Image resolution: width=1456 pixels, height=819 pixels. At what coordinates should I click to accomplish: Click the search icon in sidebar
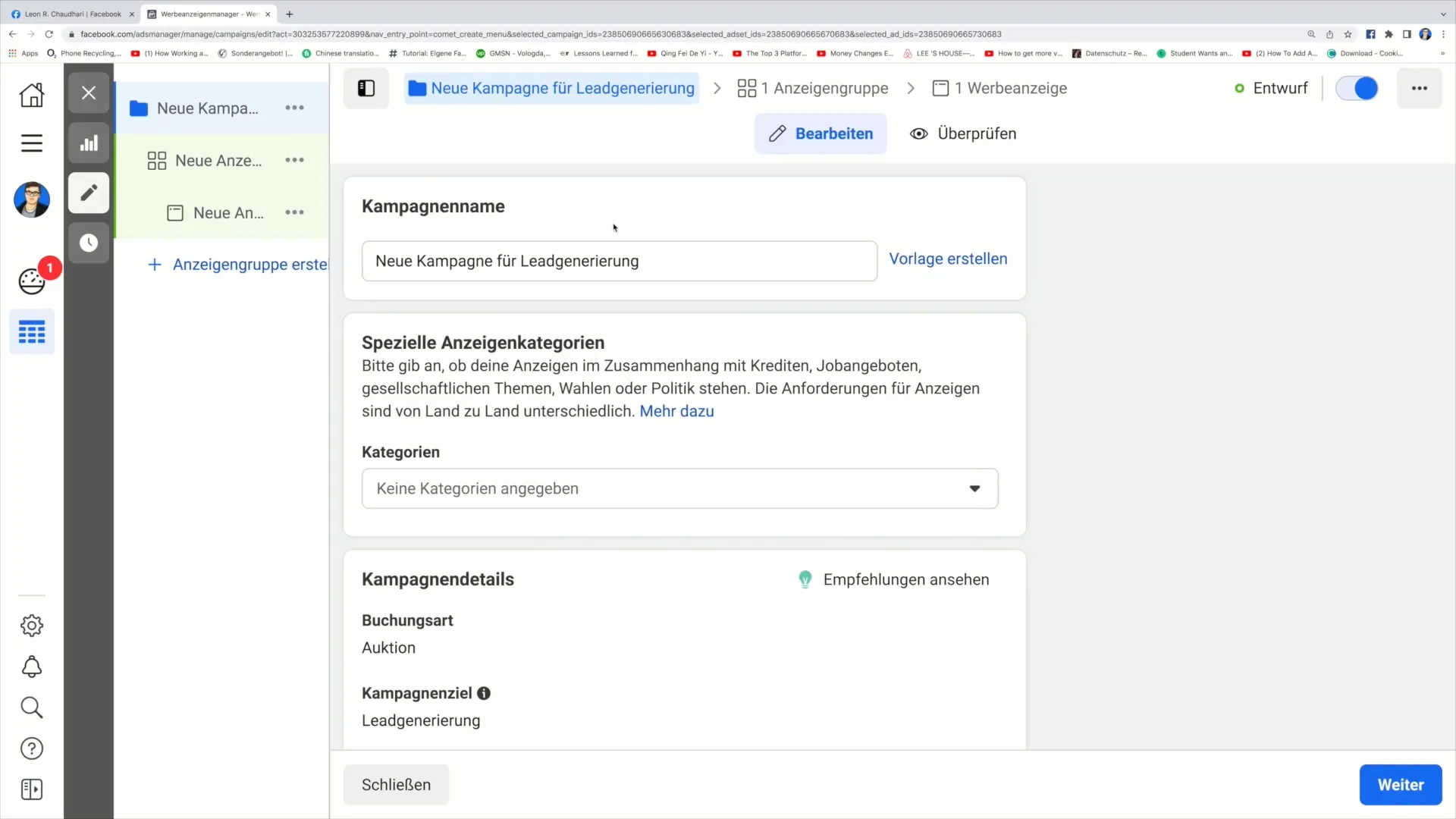click(31, 707)
